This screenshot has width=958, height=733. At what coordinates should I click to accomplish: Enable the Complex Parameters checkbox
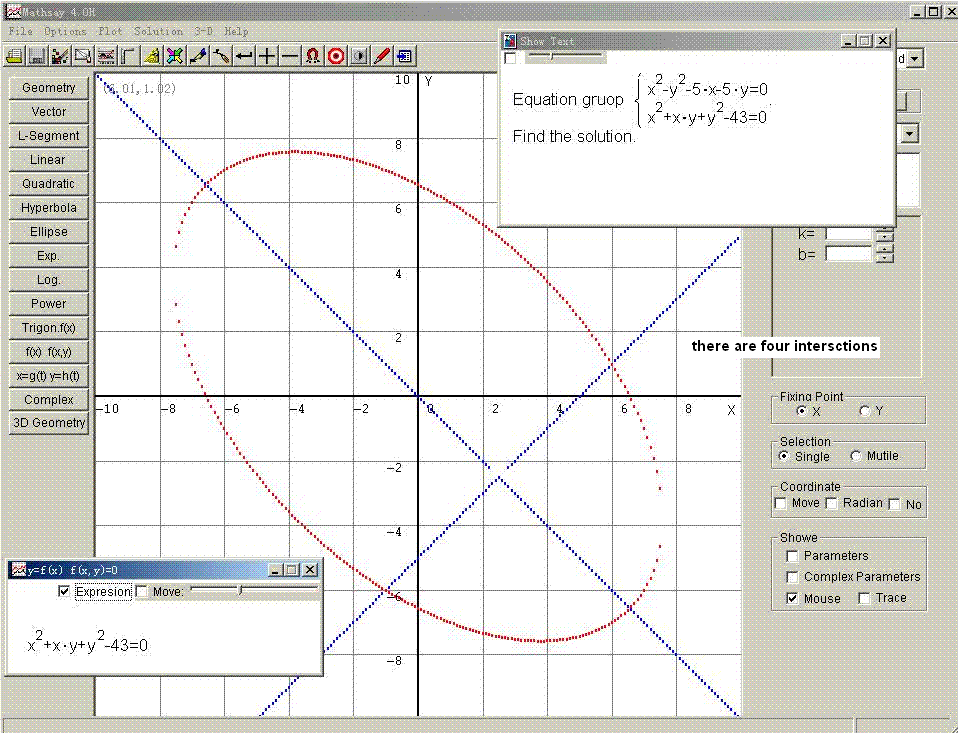(x=792, y=577)
